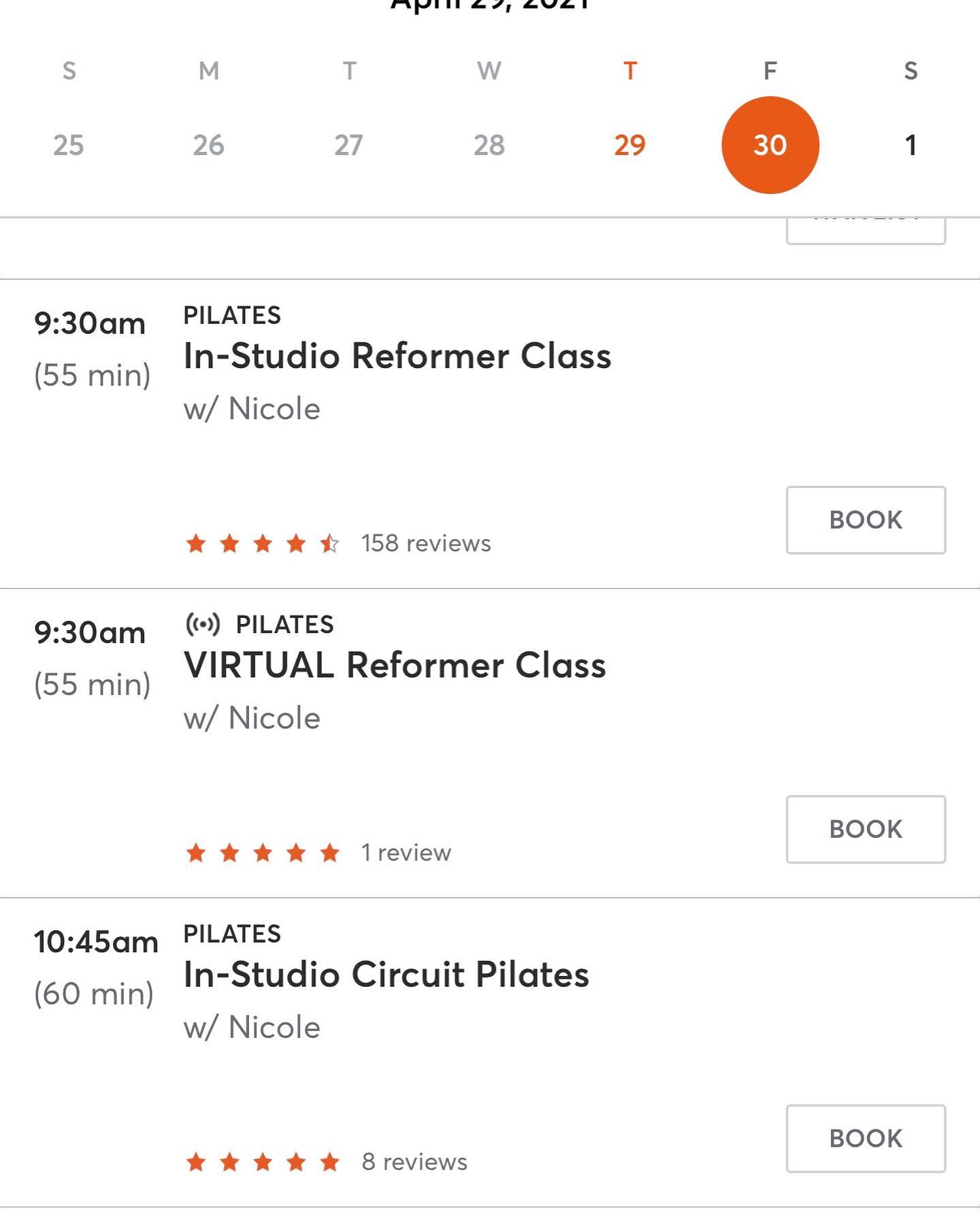Open the In-Studio Circuit Pilates title
This screenshot has height=1225, width=980.
click(386, 975)
